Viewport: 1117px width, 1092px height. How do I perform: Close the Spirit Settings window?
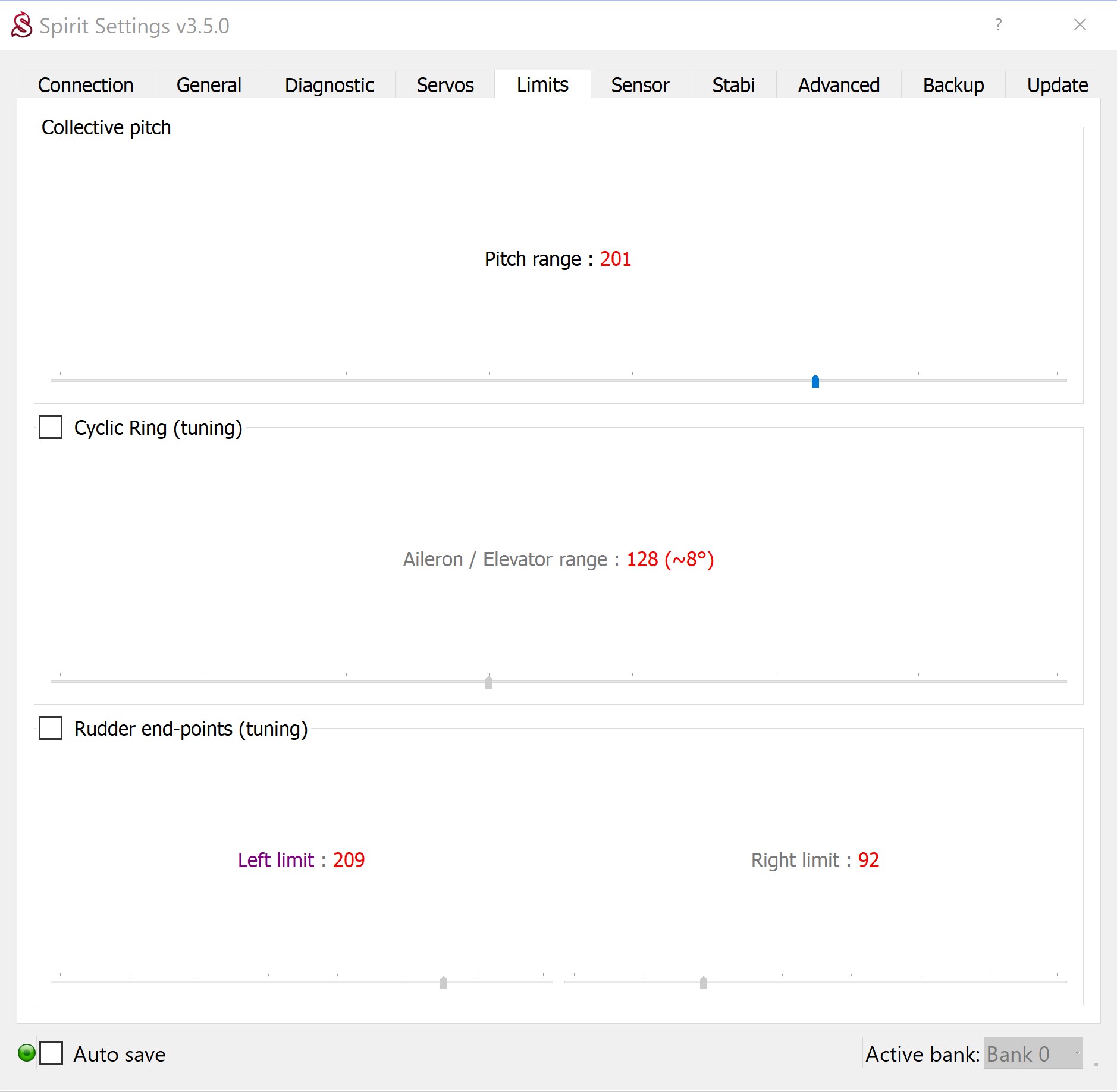(1080, 25)
